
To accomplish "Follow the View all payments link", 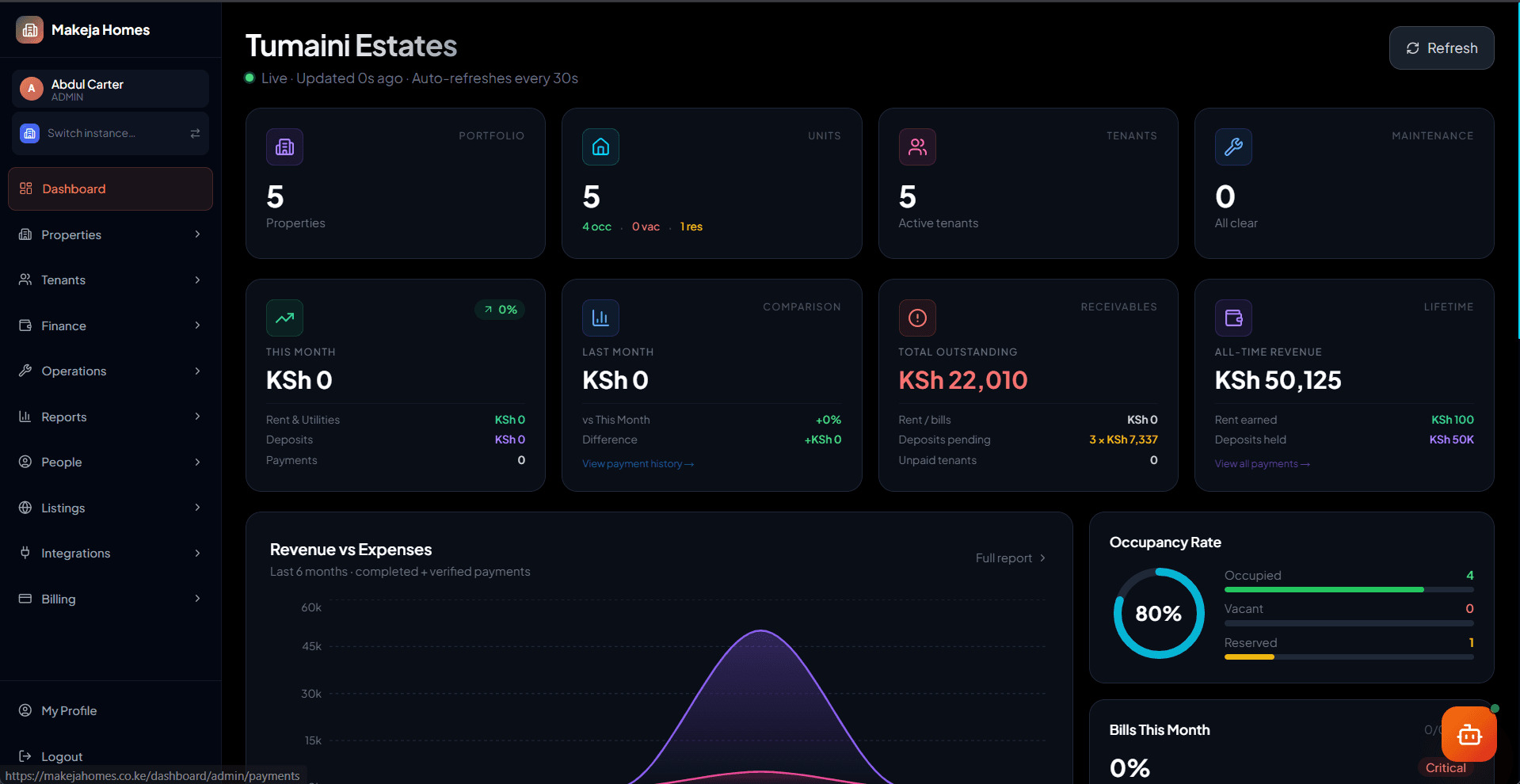I will (x=1262, y=464).
